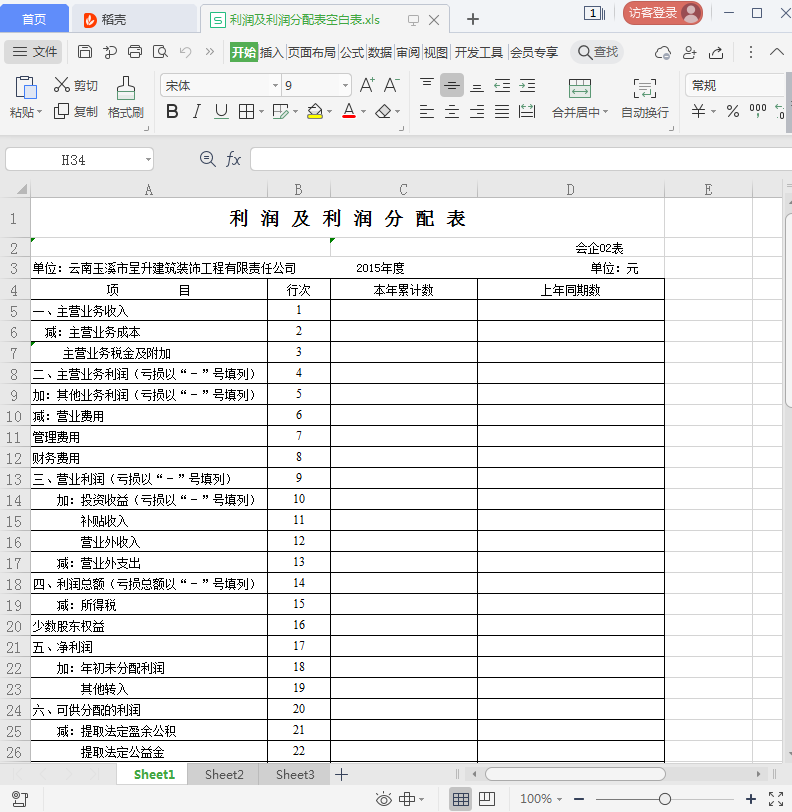Click the horizontal scrollbar
The image size is (792, 812).
[575, 774]
